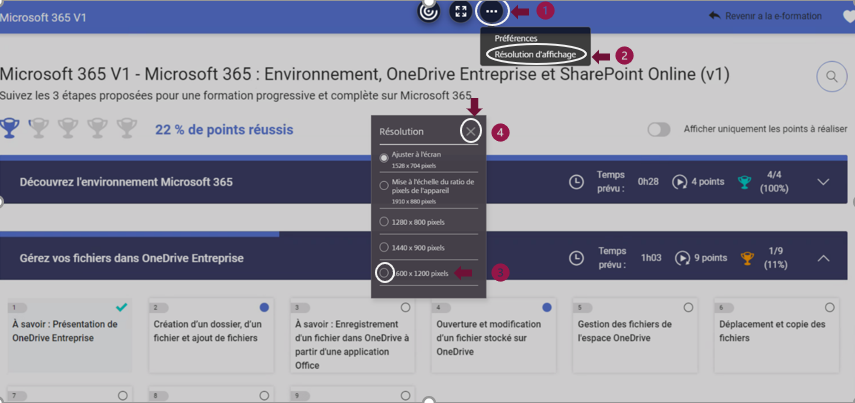Click the 22 % de points réussis text
This screenshot has height=403, width=855.
[x=224, y=130]
